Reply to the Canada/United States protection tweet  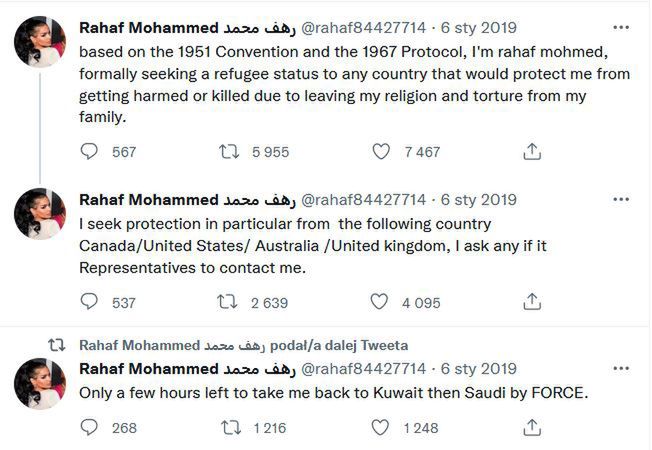[90, 301]
